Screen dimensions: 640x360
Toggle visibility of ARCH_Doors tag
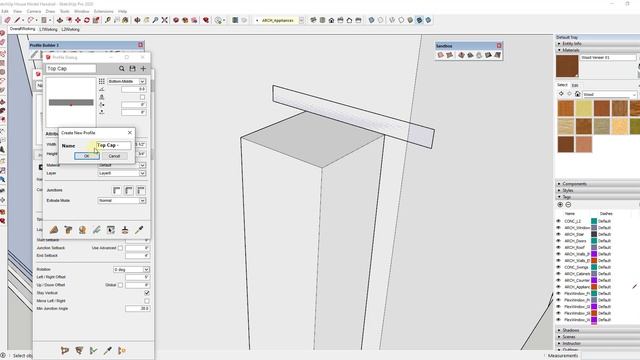tap(558, 241)
